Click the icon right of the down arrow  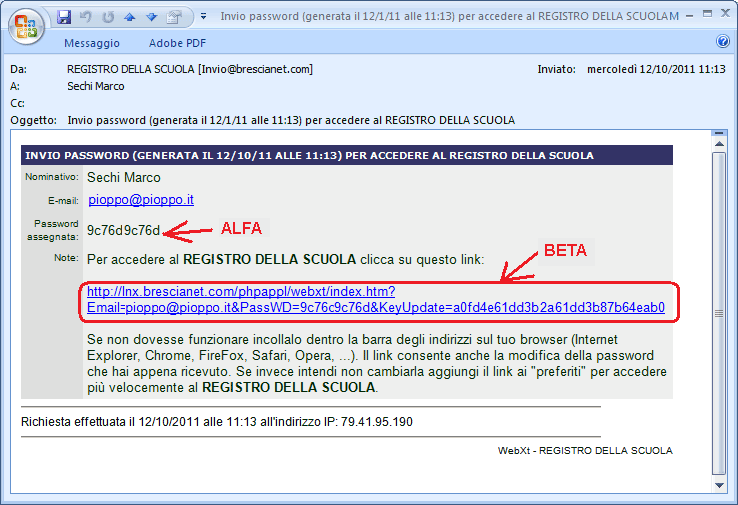174,17
